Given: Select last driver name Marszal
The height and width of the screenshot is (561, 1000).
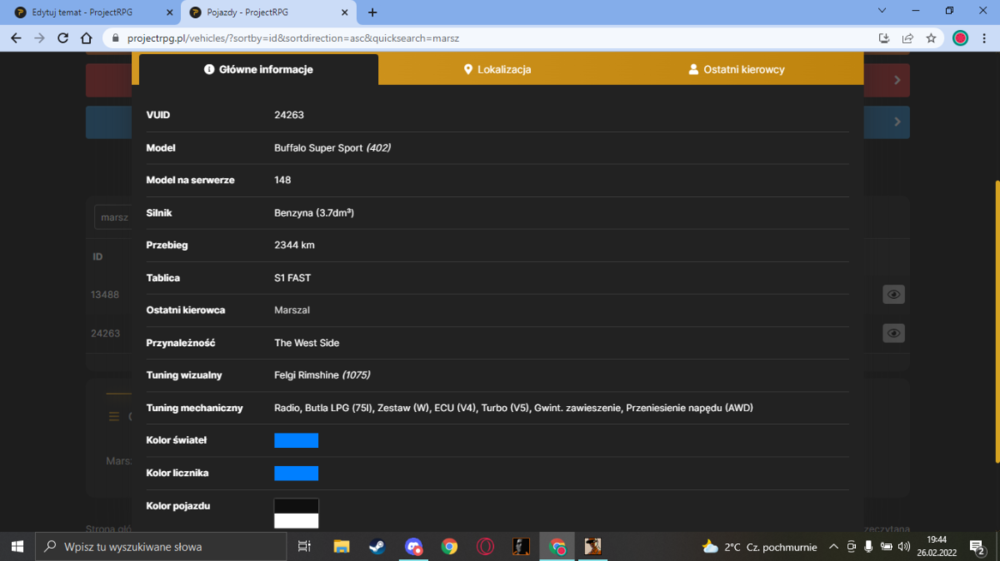Looking at the screenshot, I should click(292, 310).
